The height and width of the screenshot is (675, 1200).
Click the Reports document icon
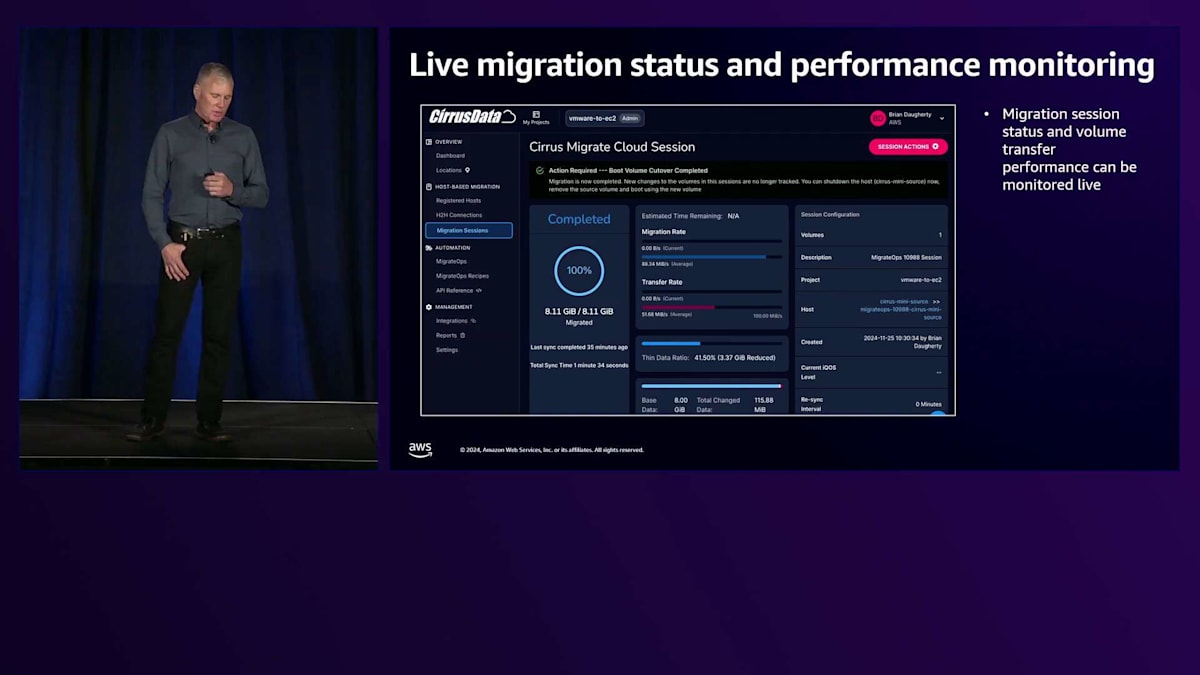[x=462, y=335]
